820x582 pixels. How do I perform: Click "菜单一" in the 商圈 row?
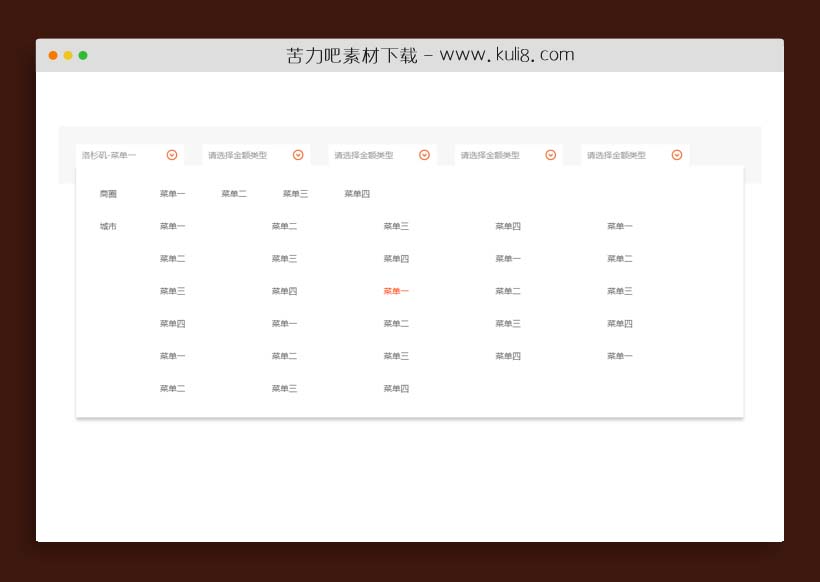tap(171, 193)
